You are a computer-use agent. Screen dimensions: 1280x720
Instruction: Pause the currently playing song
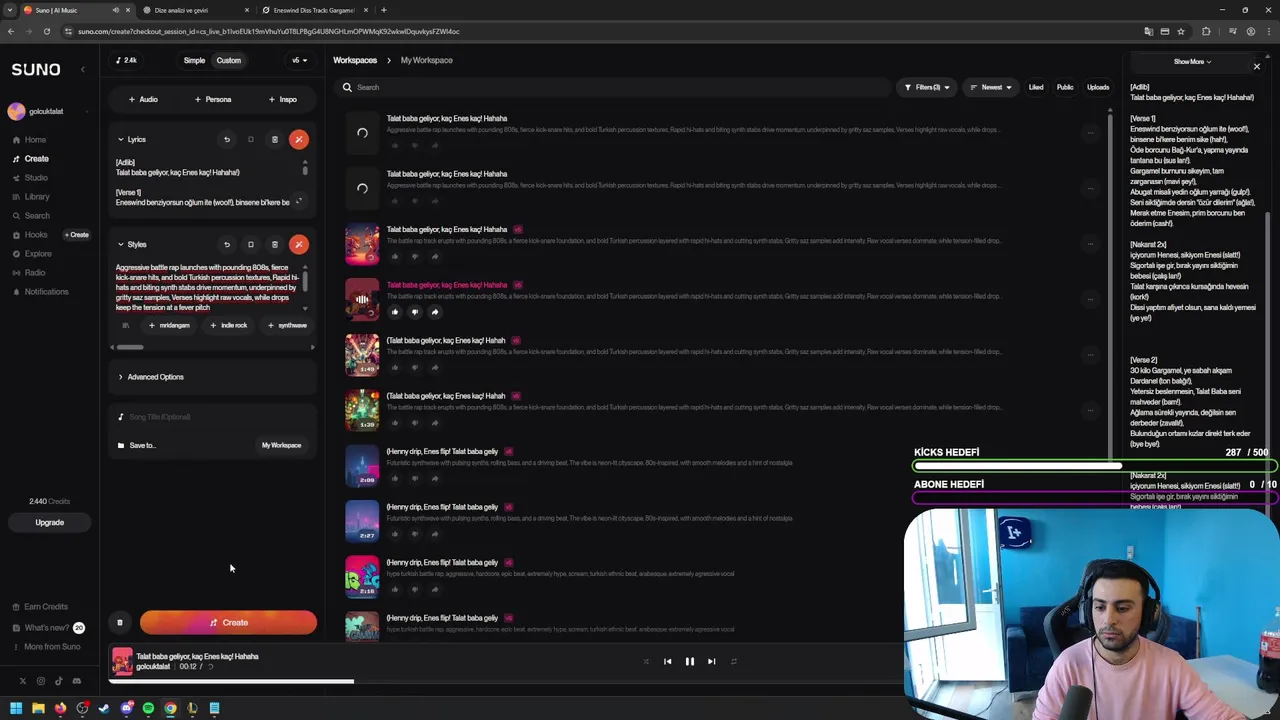[689, 661]
